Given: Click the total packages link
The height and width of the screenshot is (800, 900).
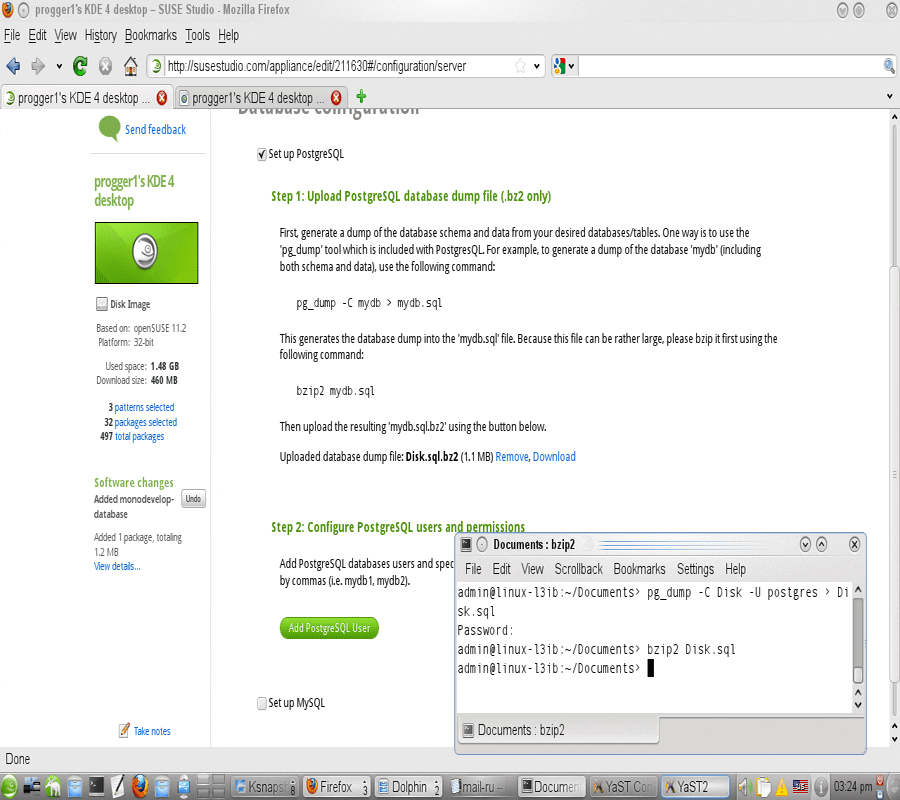Looking at the screenshot, I should 139,437.
